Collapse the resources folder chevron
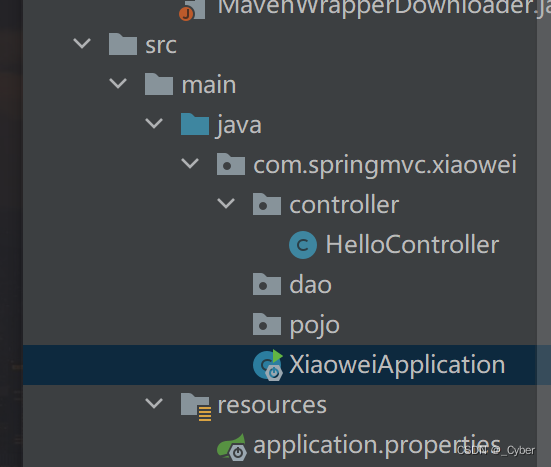 [154, 404]
